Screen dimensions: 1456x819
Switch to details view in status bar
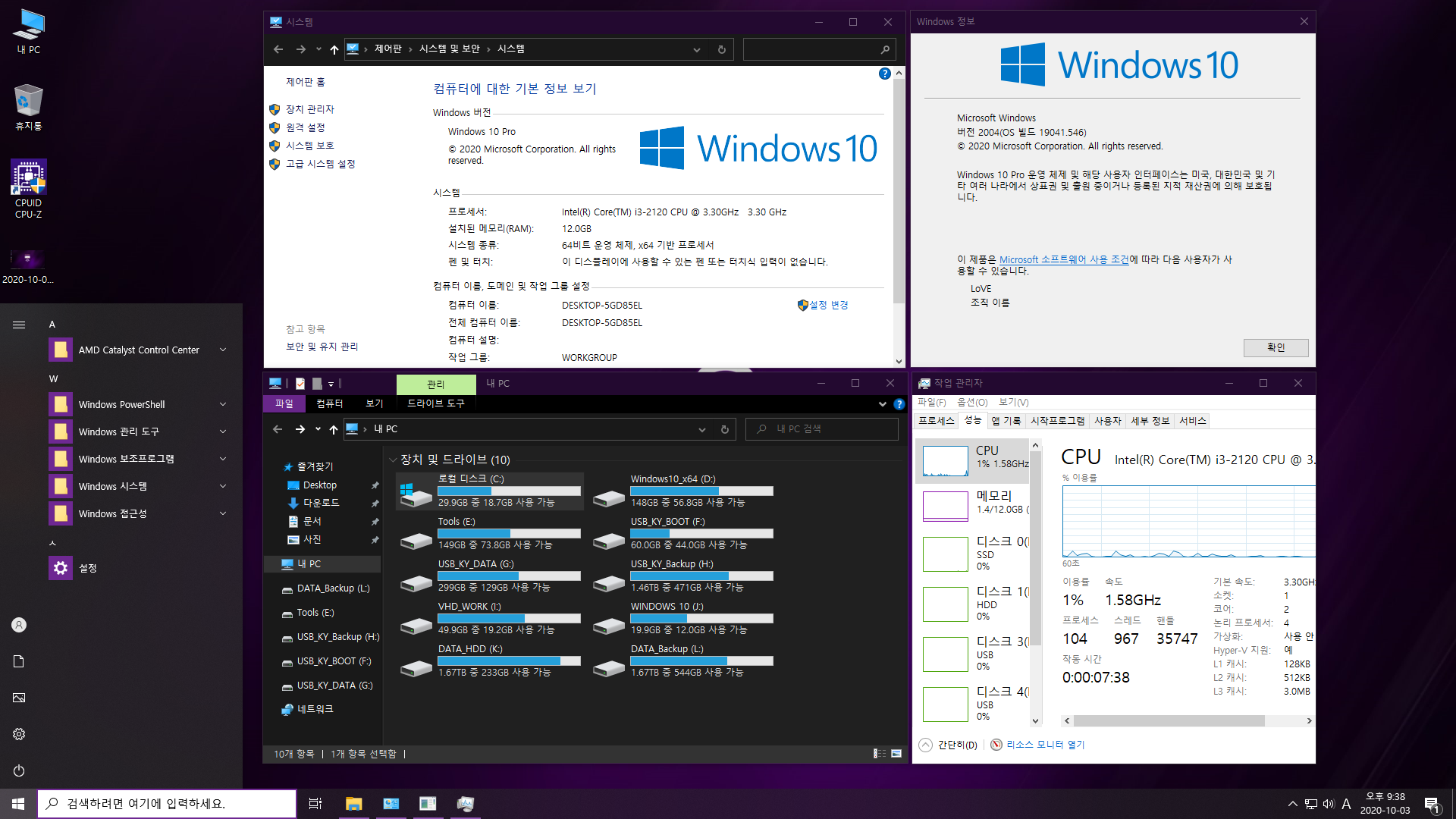pos(879,754)
